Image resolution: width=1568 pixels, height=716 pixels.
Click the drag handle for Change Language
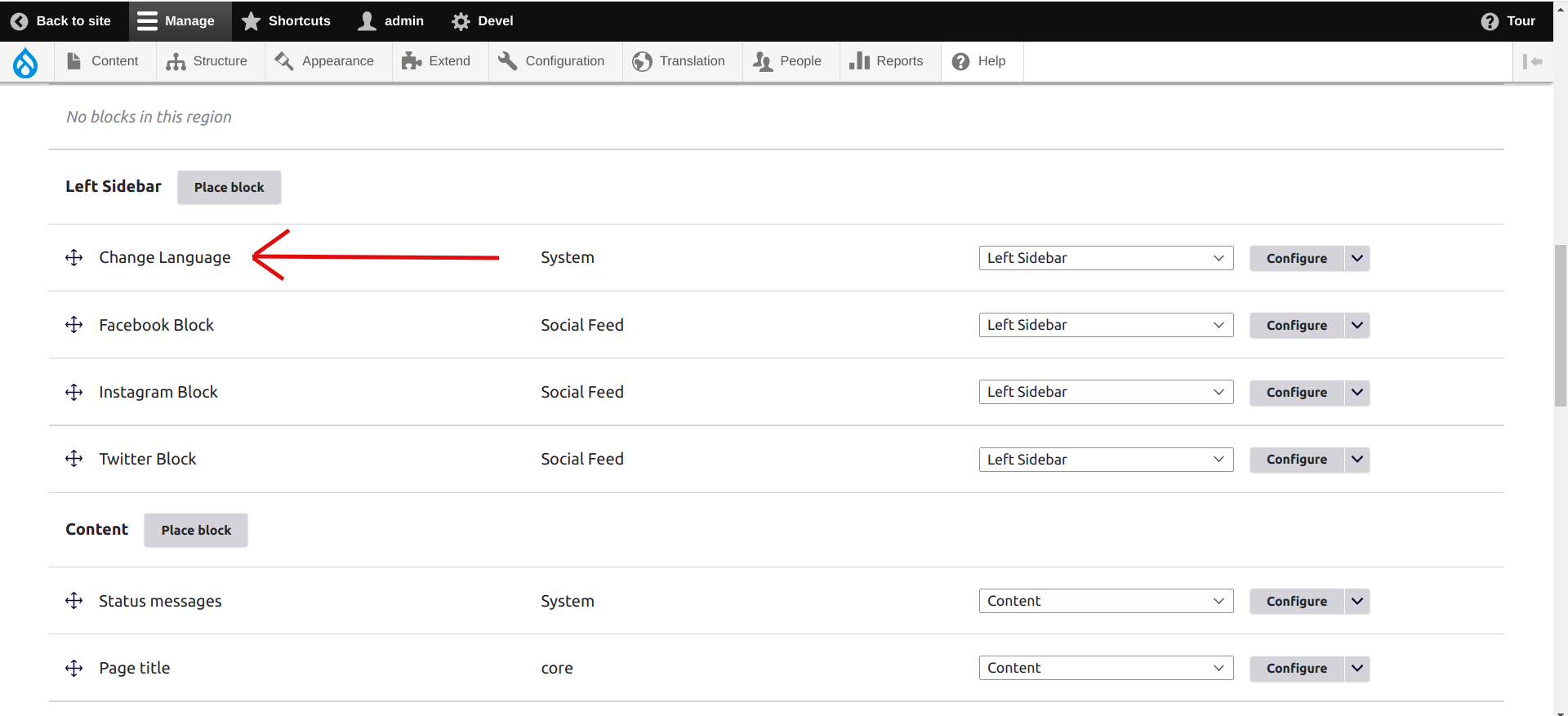(x=74, y=258)
